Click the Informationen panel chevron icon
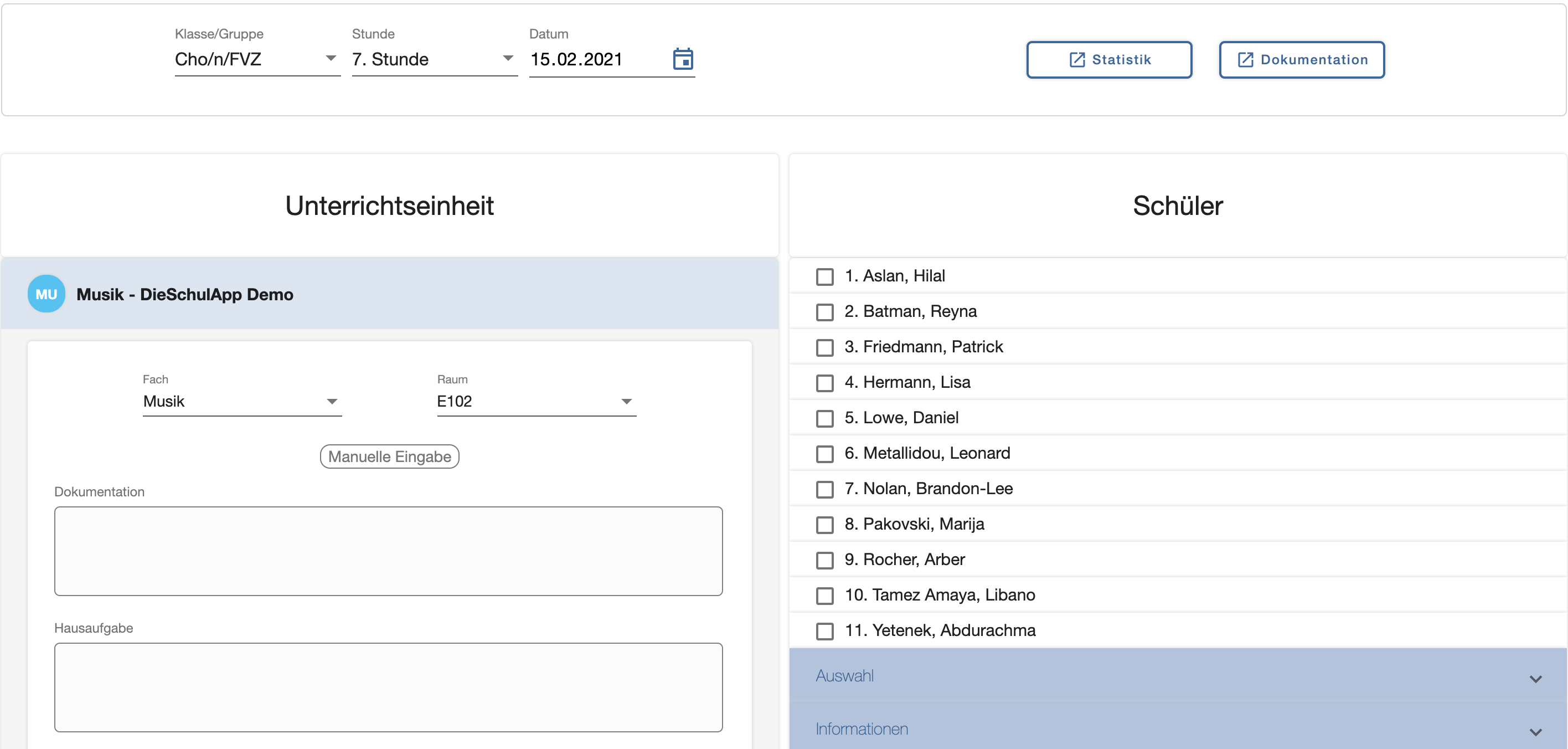The height and width of the screenshot is (749, 1568). pos(1536,732)
